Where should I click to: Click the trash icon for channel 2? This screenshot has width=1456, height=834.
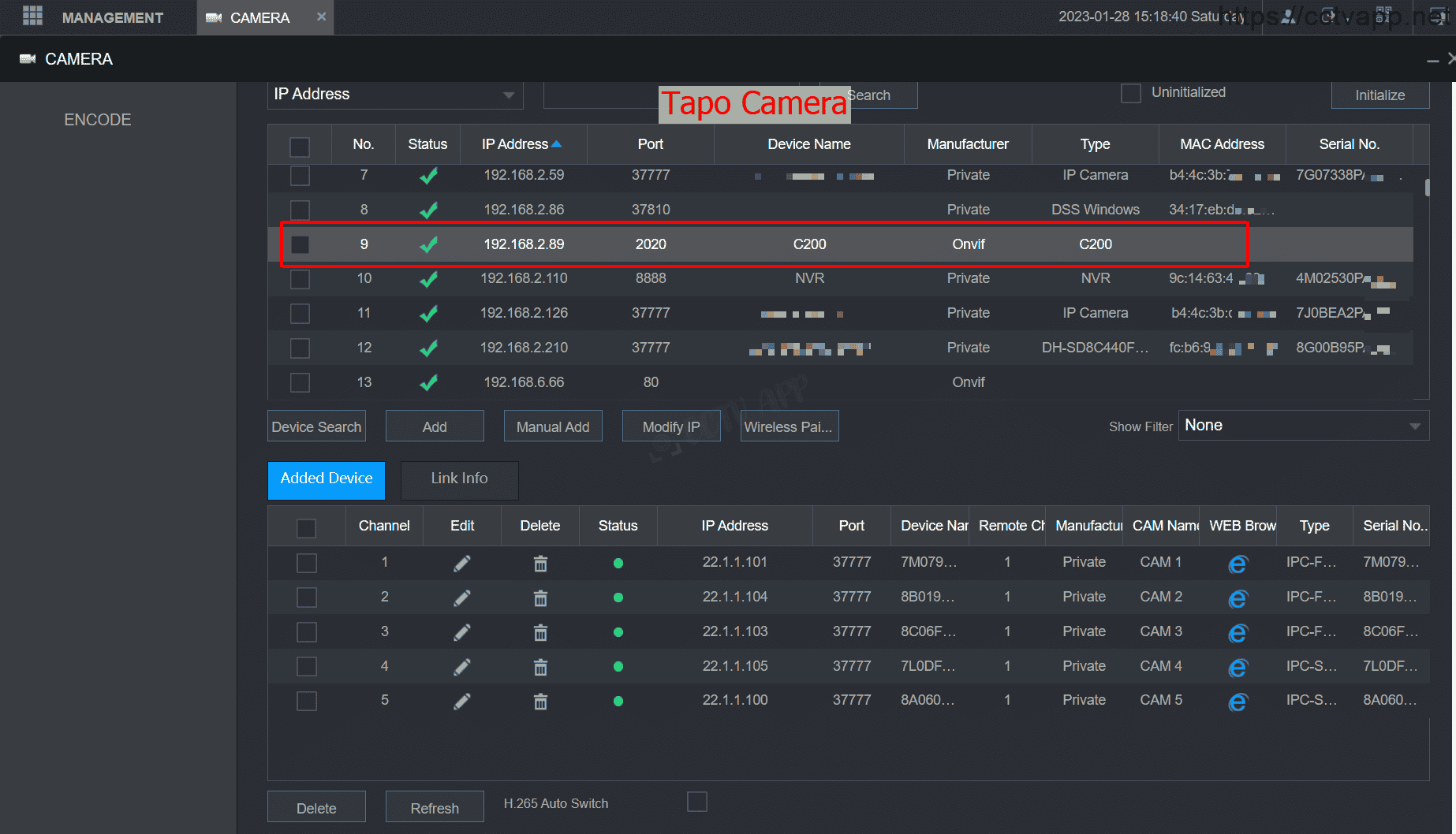pos(540,598)
